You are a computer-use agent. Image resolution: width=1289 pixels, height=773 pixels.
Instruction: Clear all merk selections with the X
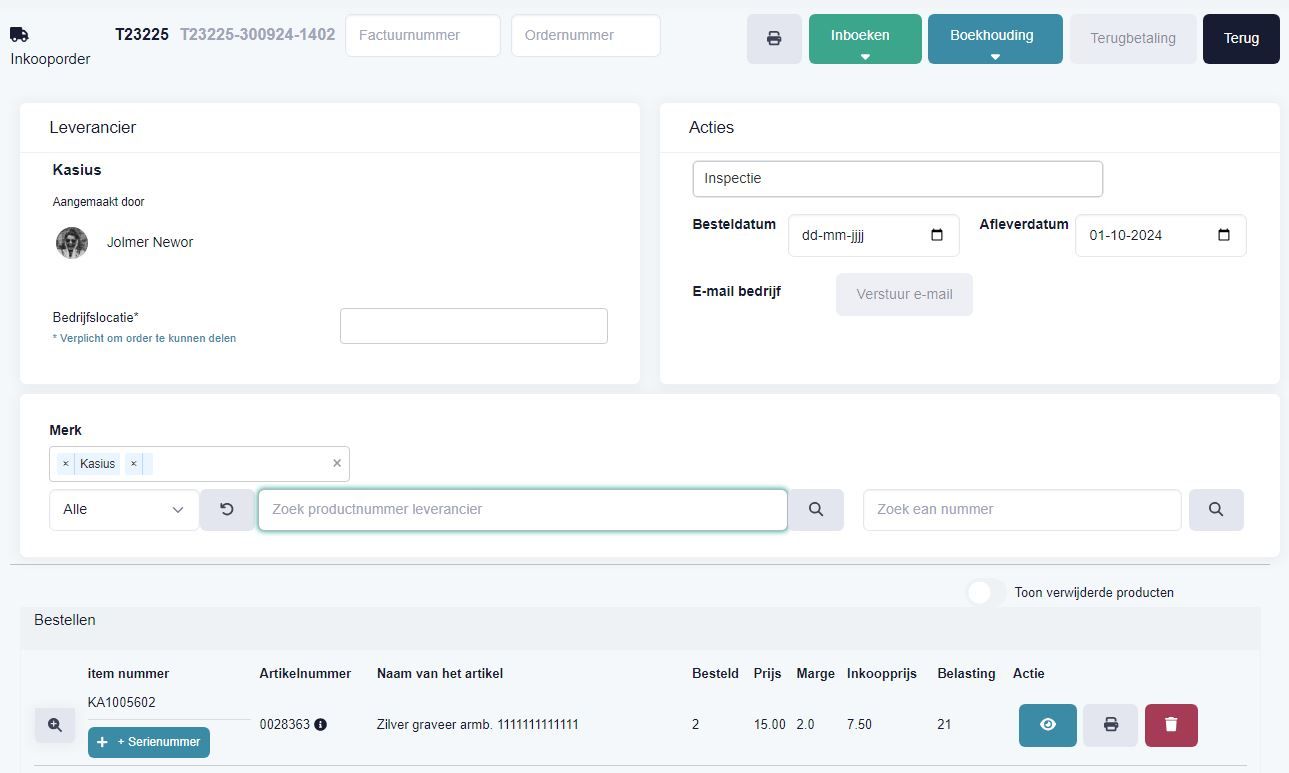(x=337, y=463)
